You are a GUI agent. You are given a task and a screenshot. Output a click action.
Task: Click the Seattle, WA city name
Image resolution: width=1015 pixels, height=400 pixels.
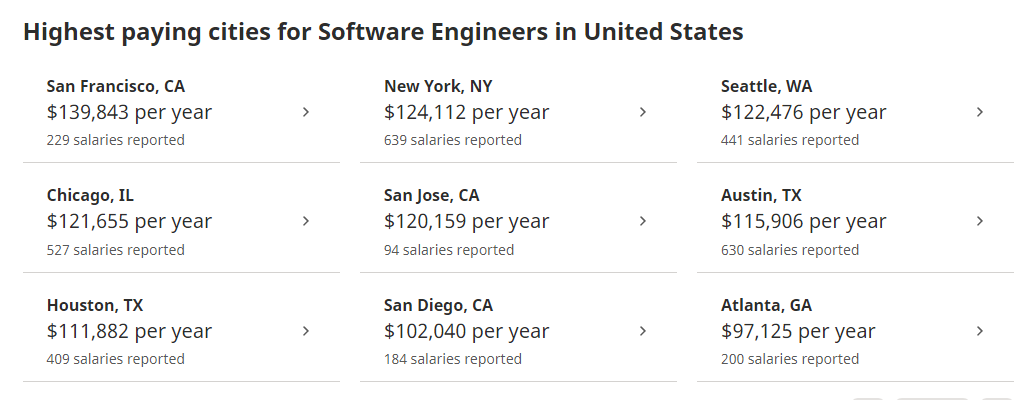tap(766, 86)
